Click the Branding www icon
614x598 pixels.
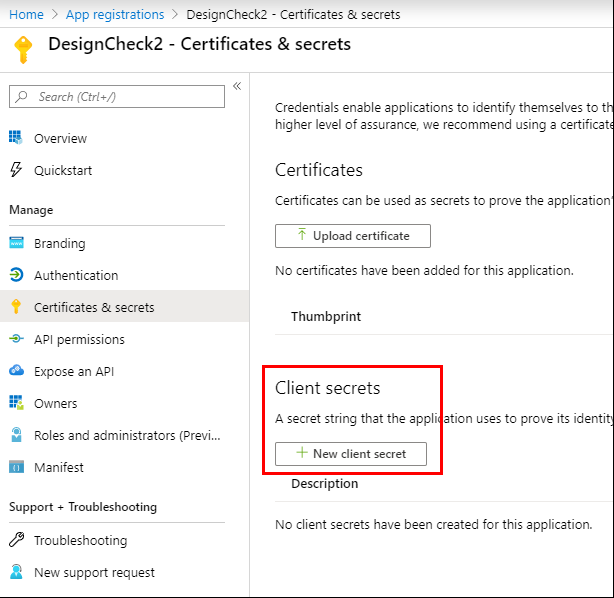16,243
